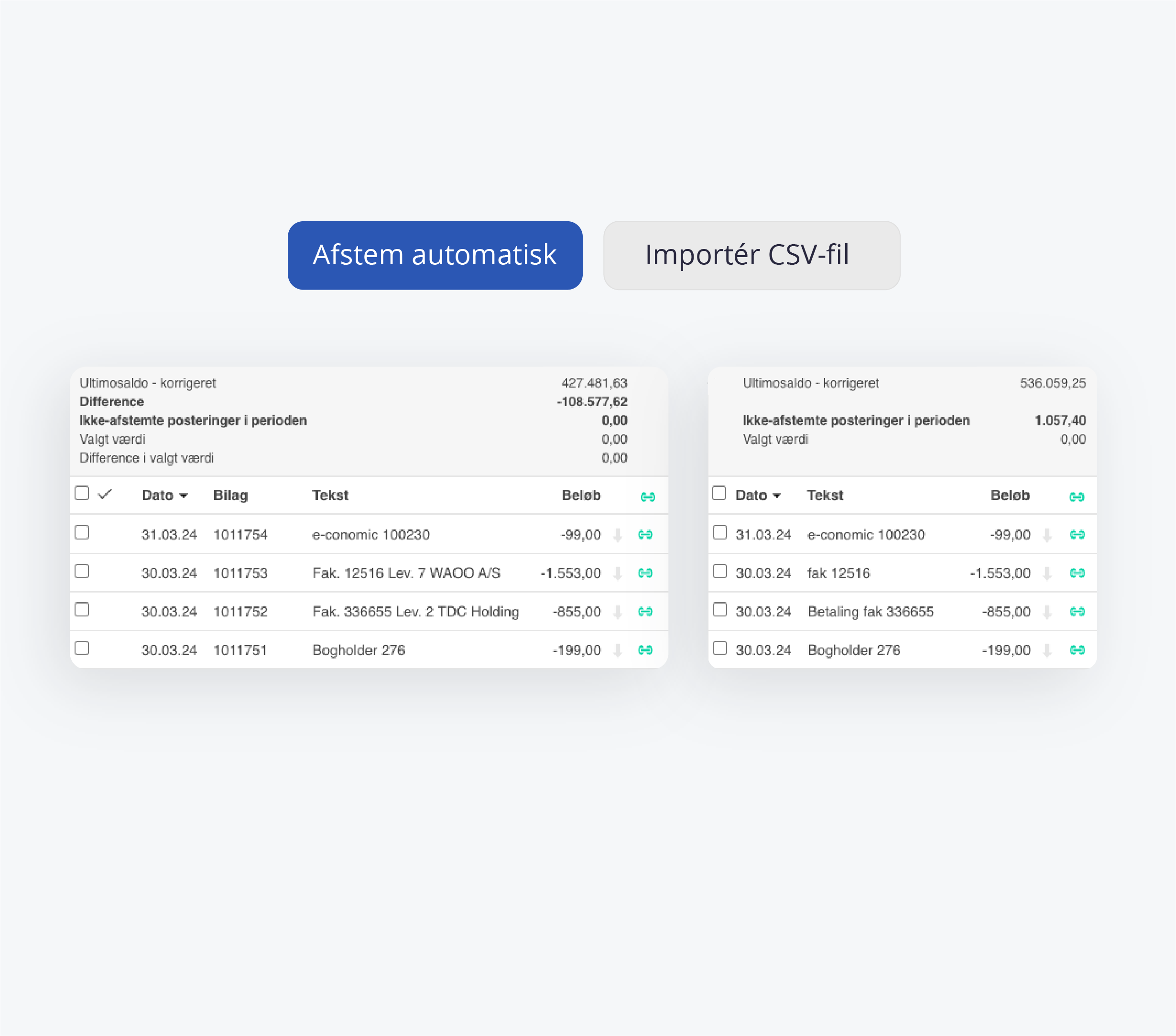Screen dimensions: 1176x1036
Task: Click link icon in right 'fak 12516' row
Action: (x=1078, y=573)
